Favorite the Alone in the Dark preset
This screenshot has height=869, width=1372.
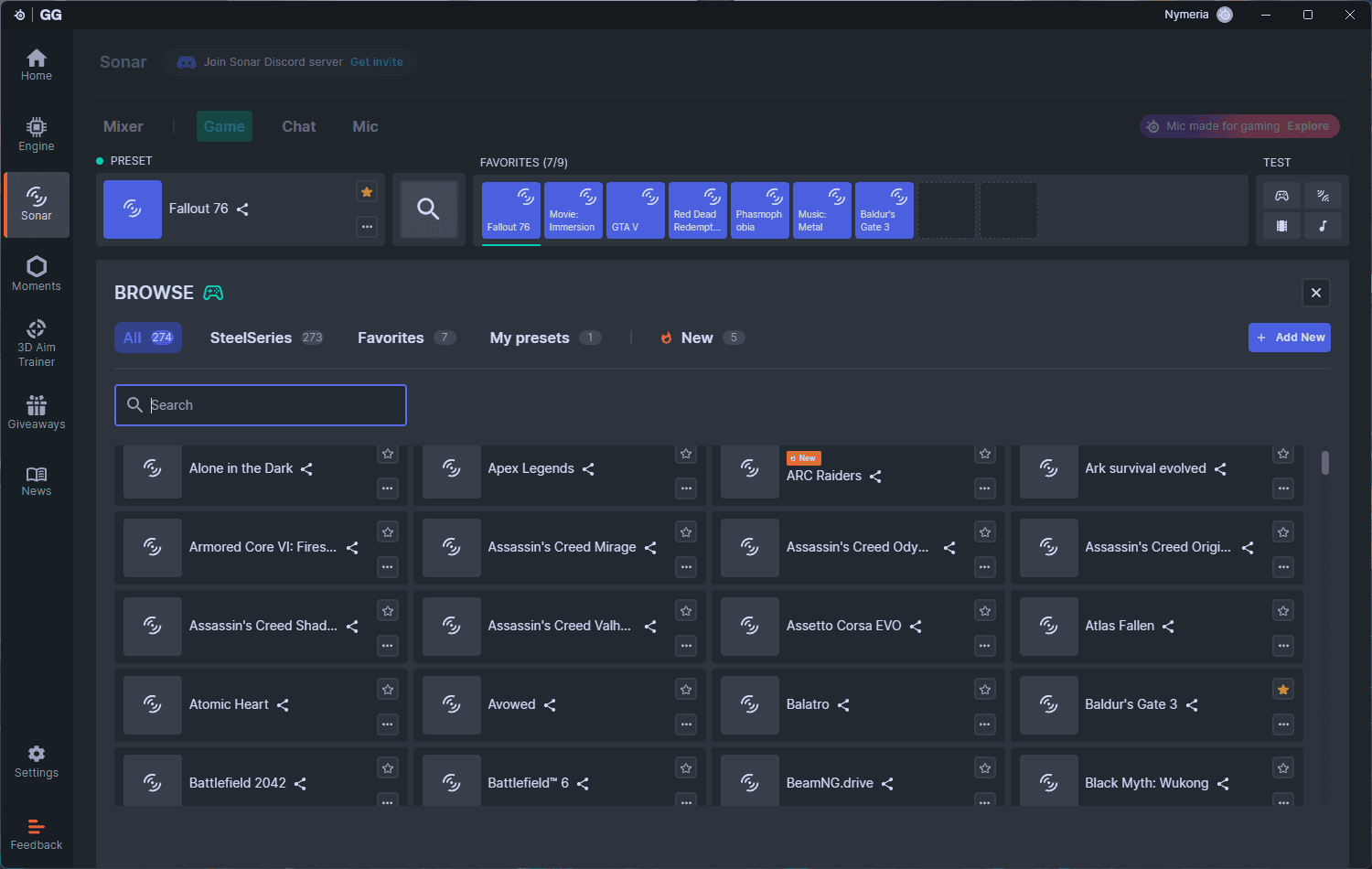click(388, 455)
